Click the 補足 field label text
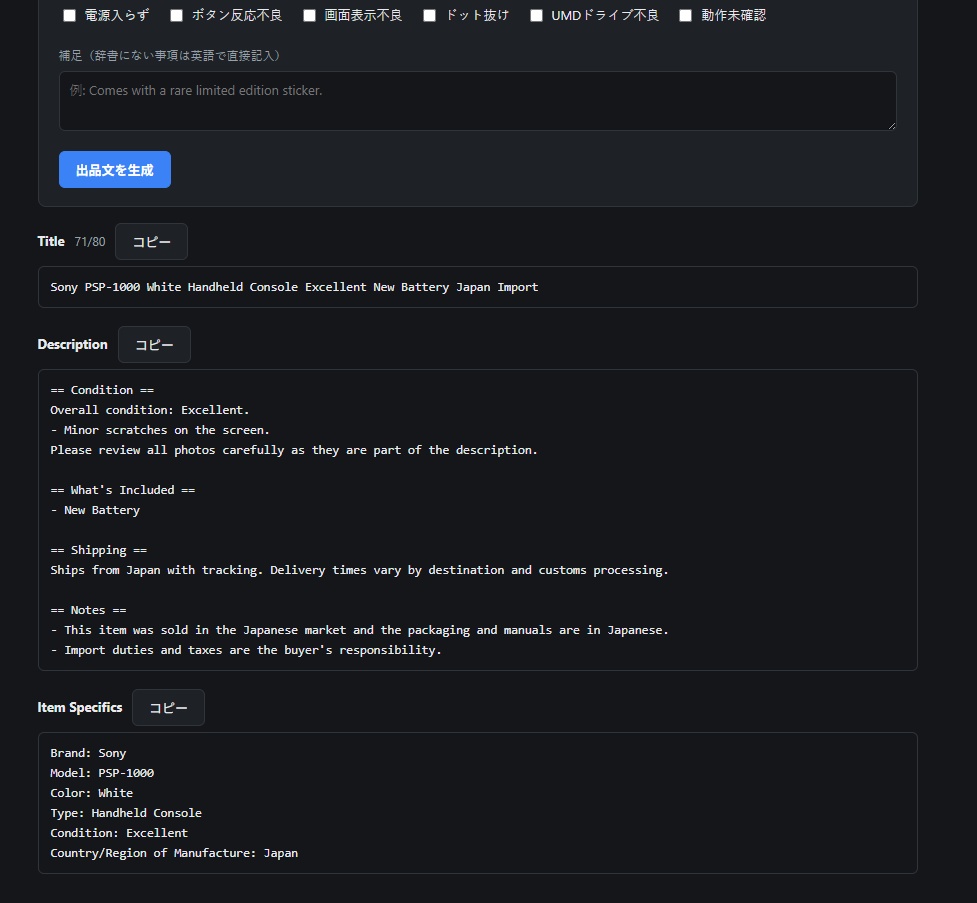Viewport: 977px width, 903px height. 171,56
